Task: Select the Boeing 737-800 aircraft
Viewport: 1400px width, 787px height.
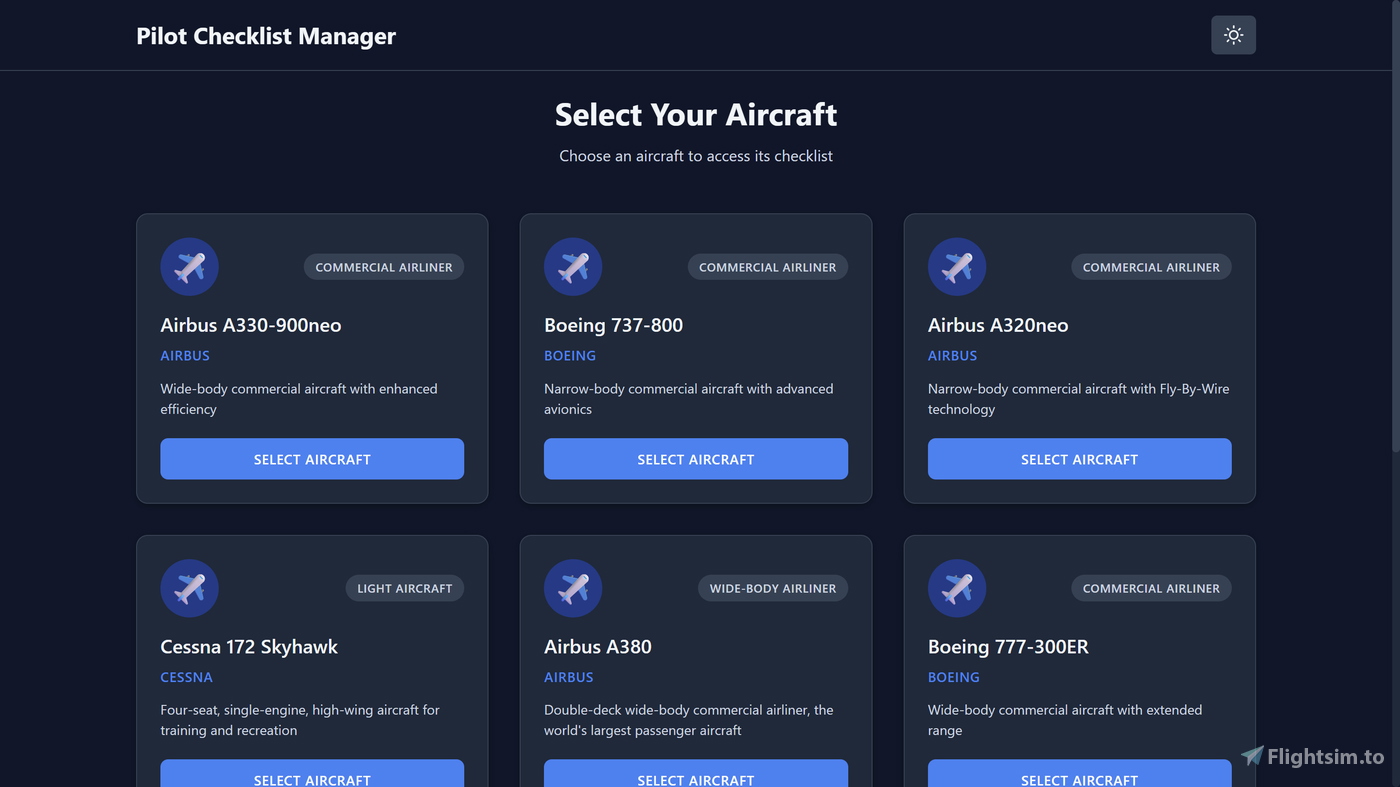Action: [696, 458]
